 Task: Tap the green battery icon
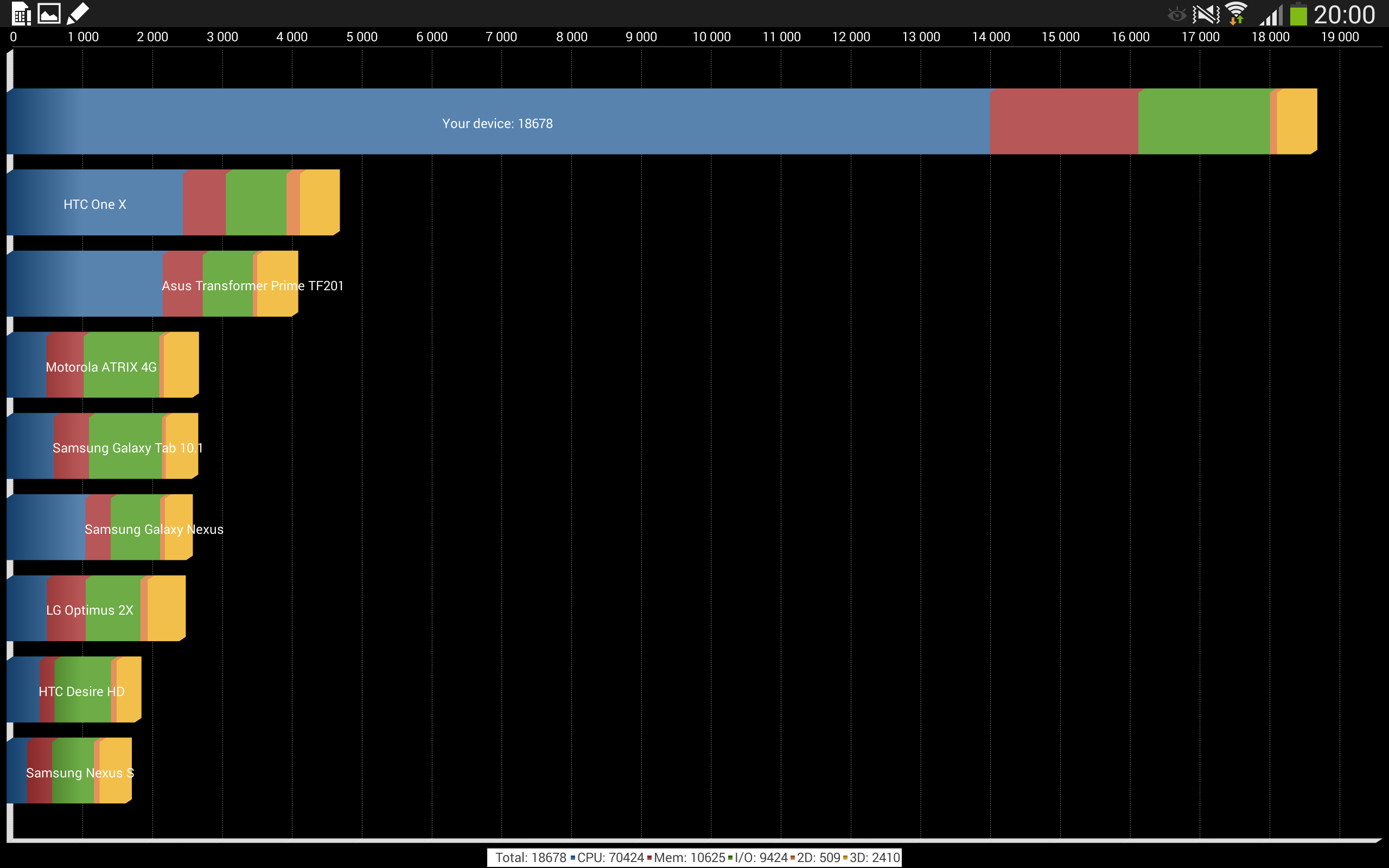point(1298,14)
